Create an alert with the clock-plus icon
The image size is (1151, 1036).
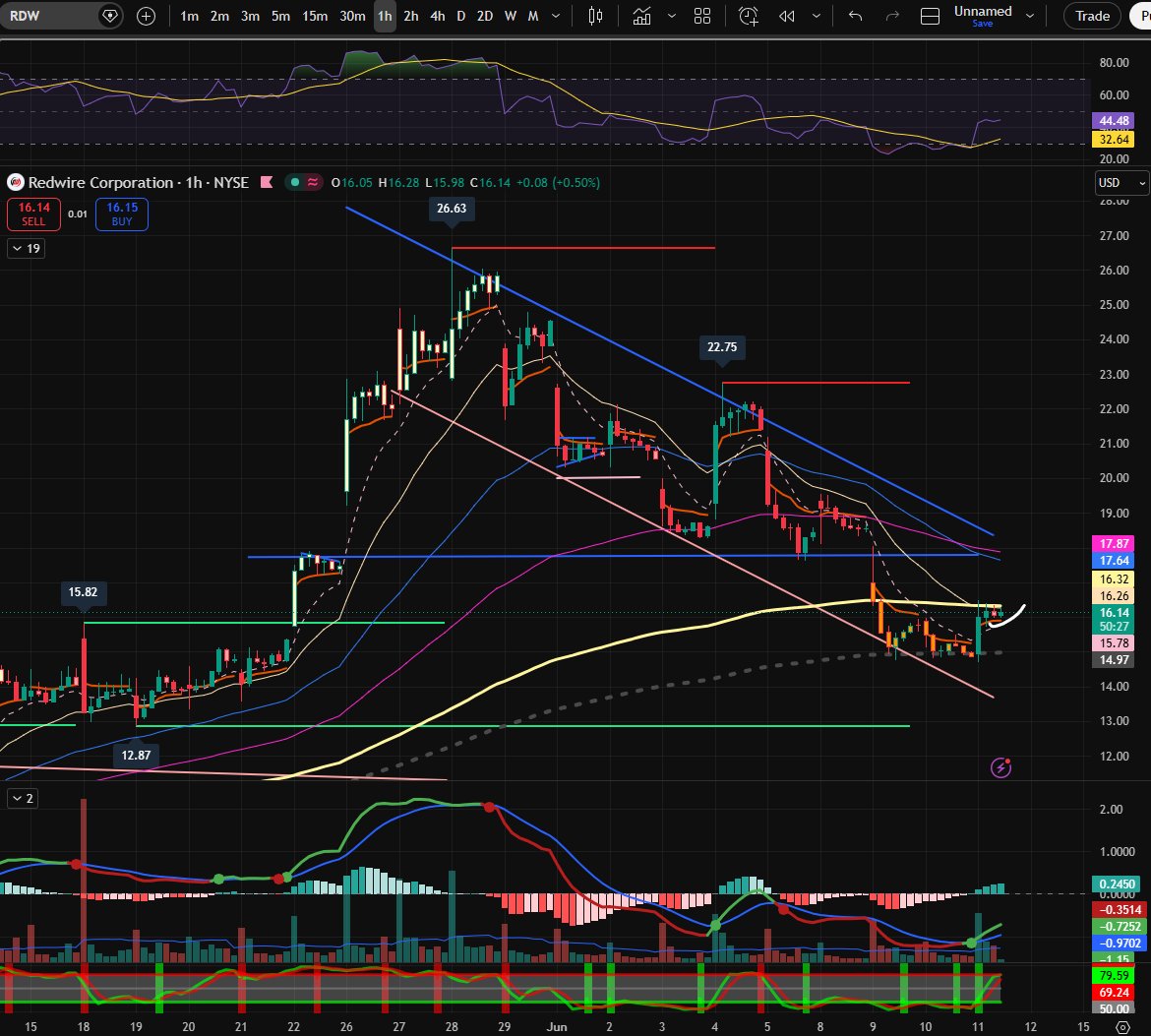click(x=748, y=16)
